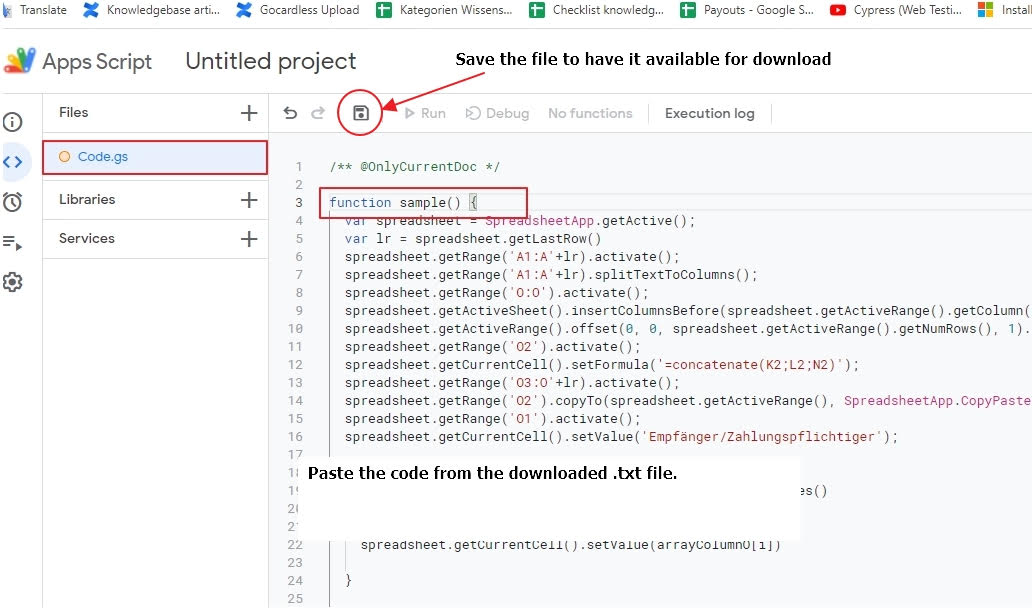Click the Undo arrow icon
This screenshot has width=1034, height=614.
tap(290, 113)
